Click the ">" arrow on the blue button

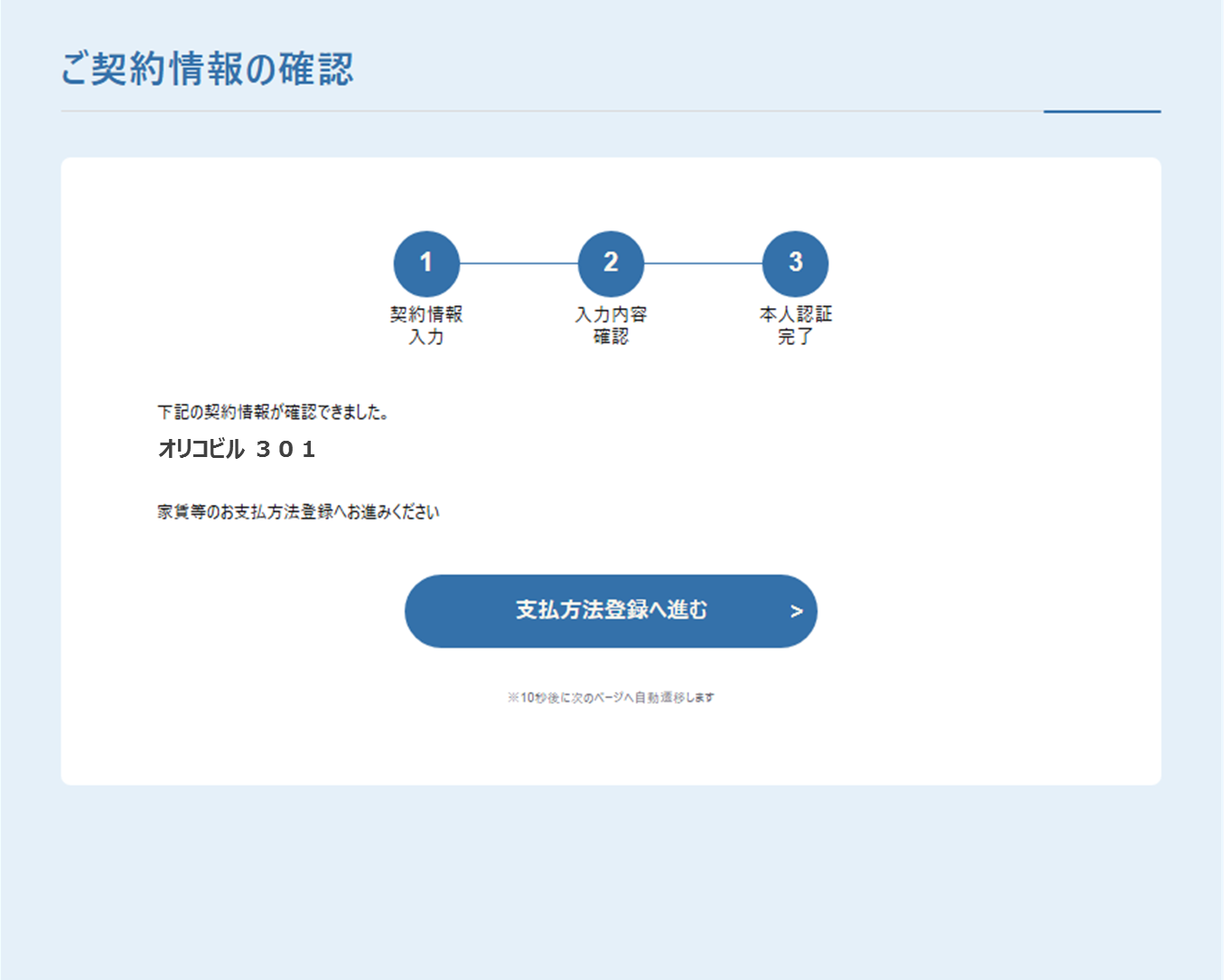pos(796,611)
